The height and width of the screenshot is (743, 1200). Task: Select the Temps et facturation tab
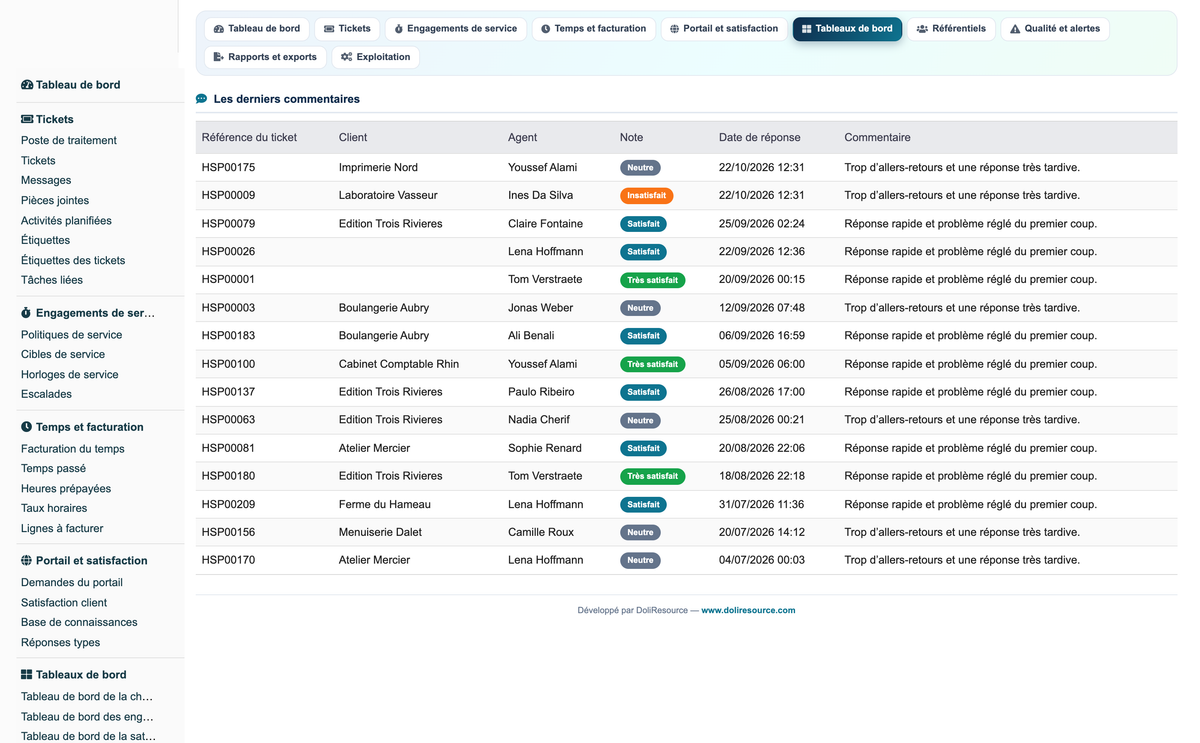[x=594, y=29]
